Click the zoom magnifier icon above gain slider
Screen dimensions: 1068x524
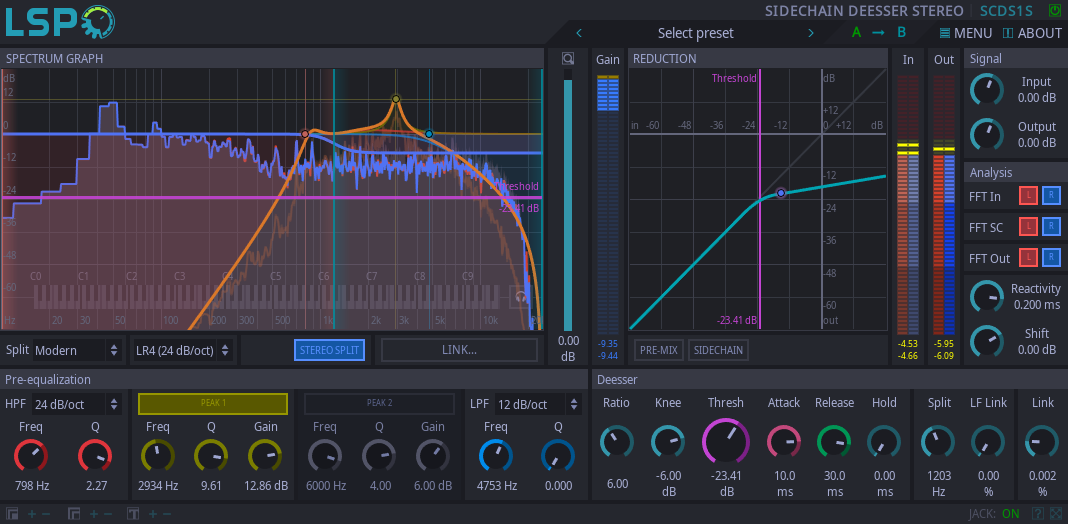(568, 59)
